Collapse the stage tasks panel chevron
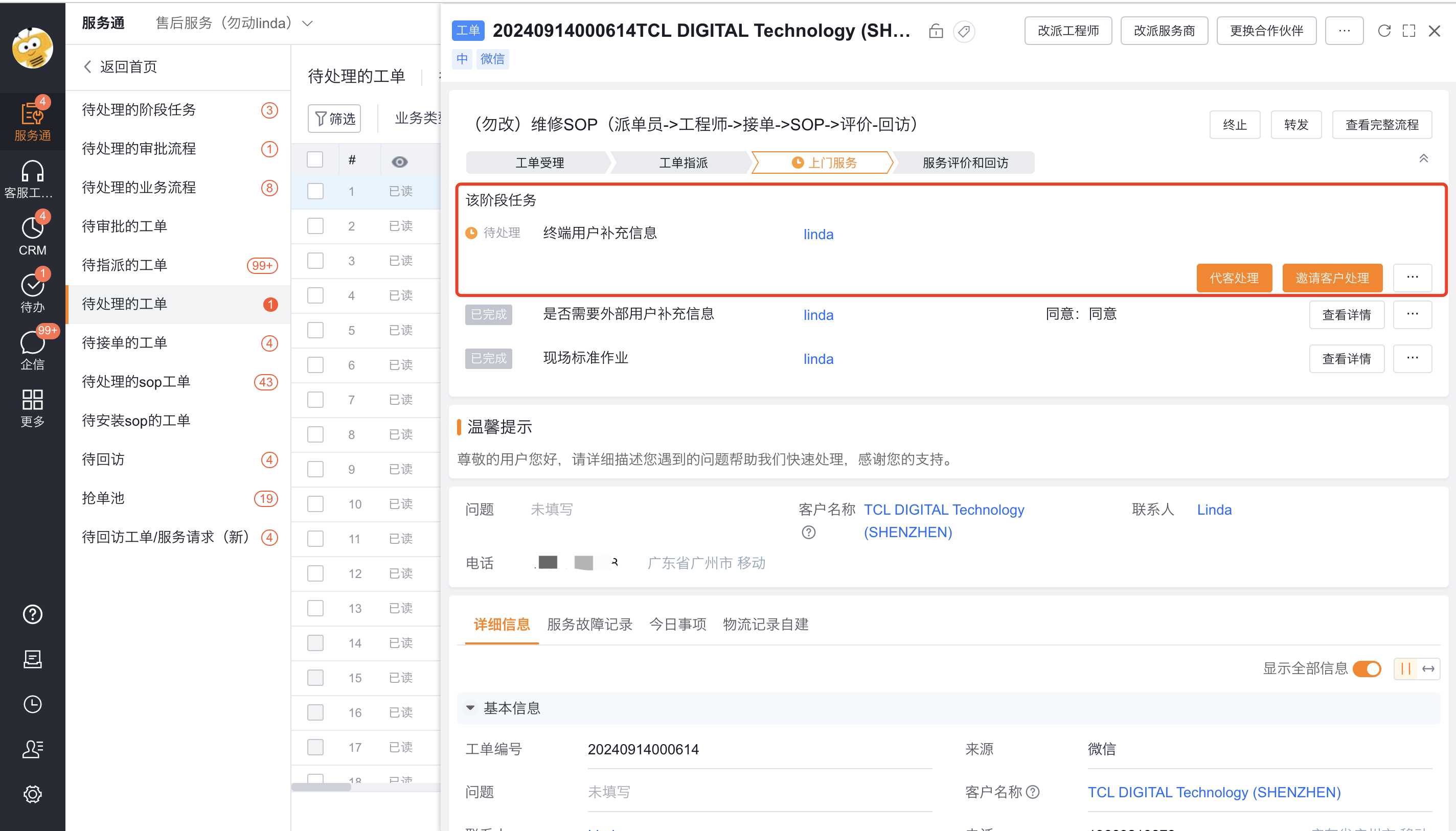This screenshot has height=831, width=1456. (x=1423, y=158)
